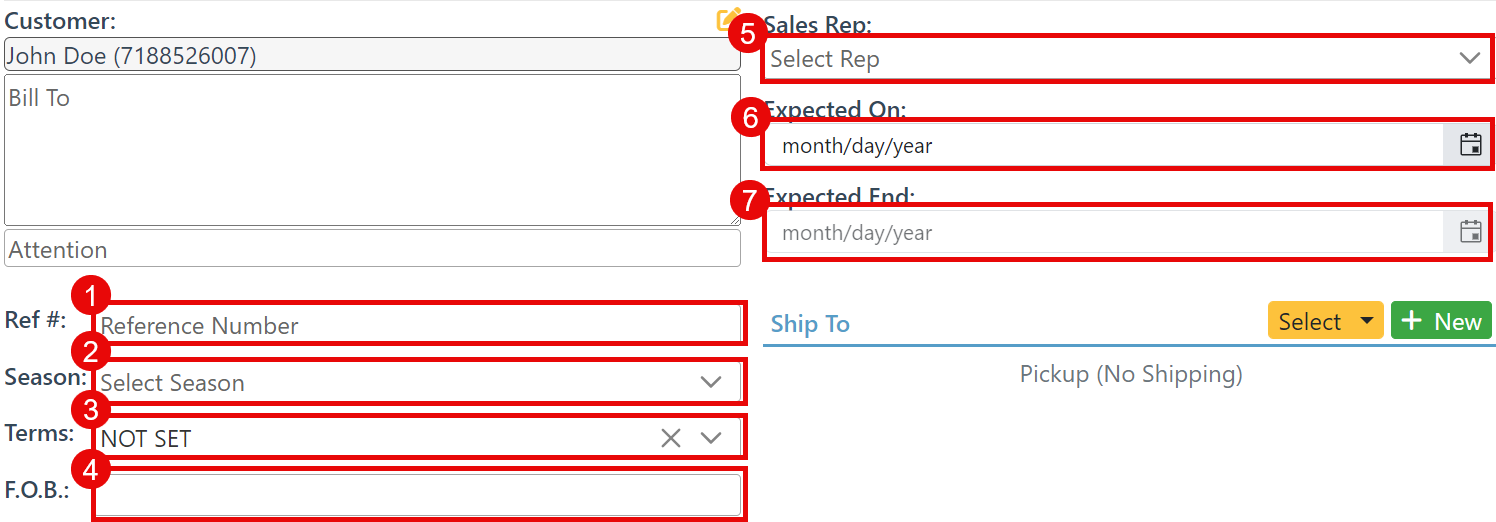1496x522 pixels.
Task: Click the Expected On date text field
Action: point(1100,146)
